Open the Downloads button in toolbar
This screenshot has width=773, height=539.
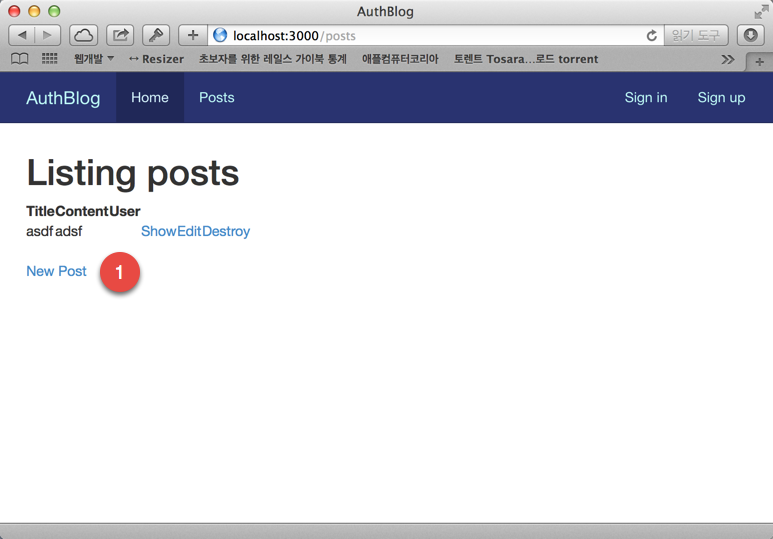pos(750,35)
